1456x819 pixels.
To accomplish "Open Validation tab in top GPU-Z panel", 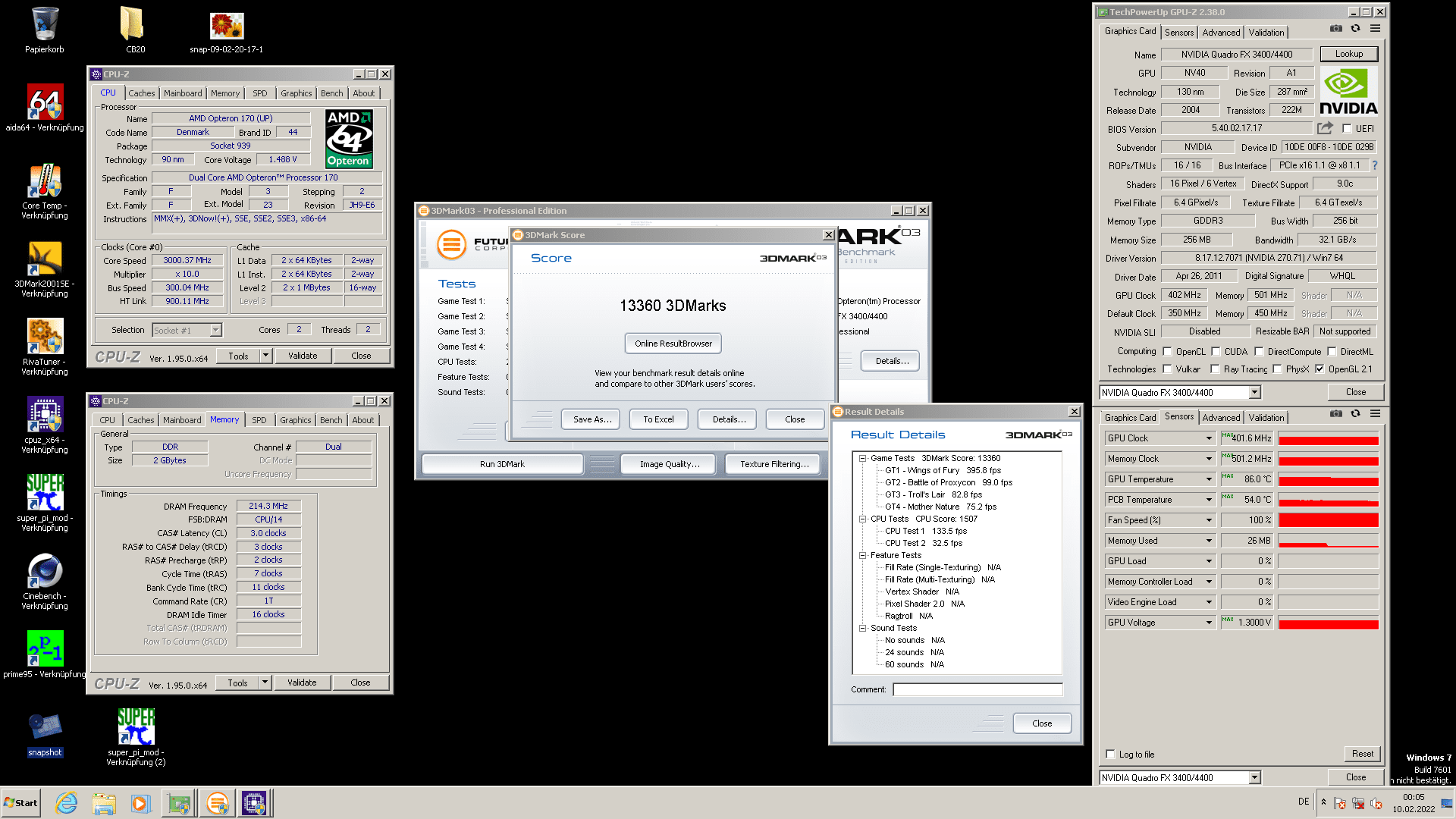I will click(x=1266, y=33).
